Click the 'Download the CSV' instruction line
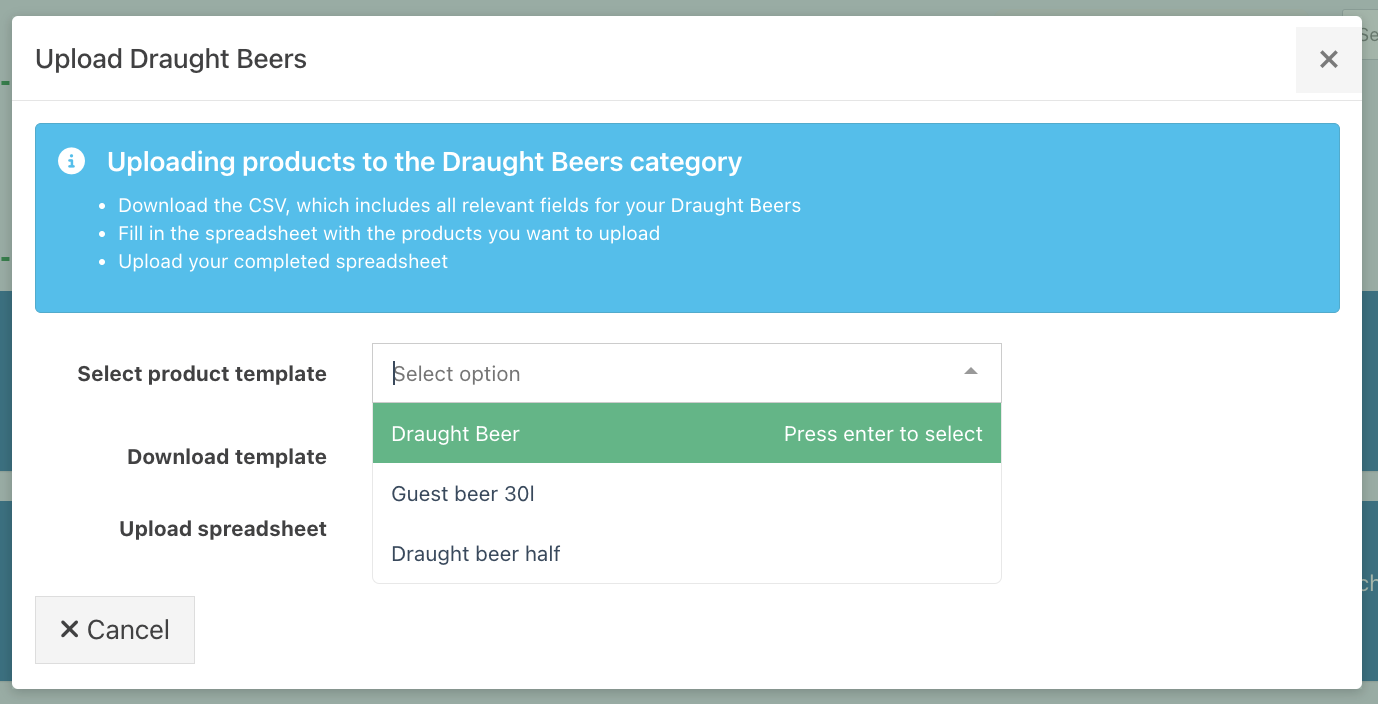 [459, 206]
